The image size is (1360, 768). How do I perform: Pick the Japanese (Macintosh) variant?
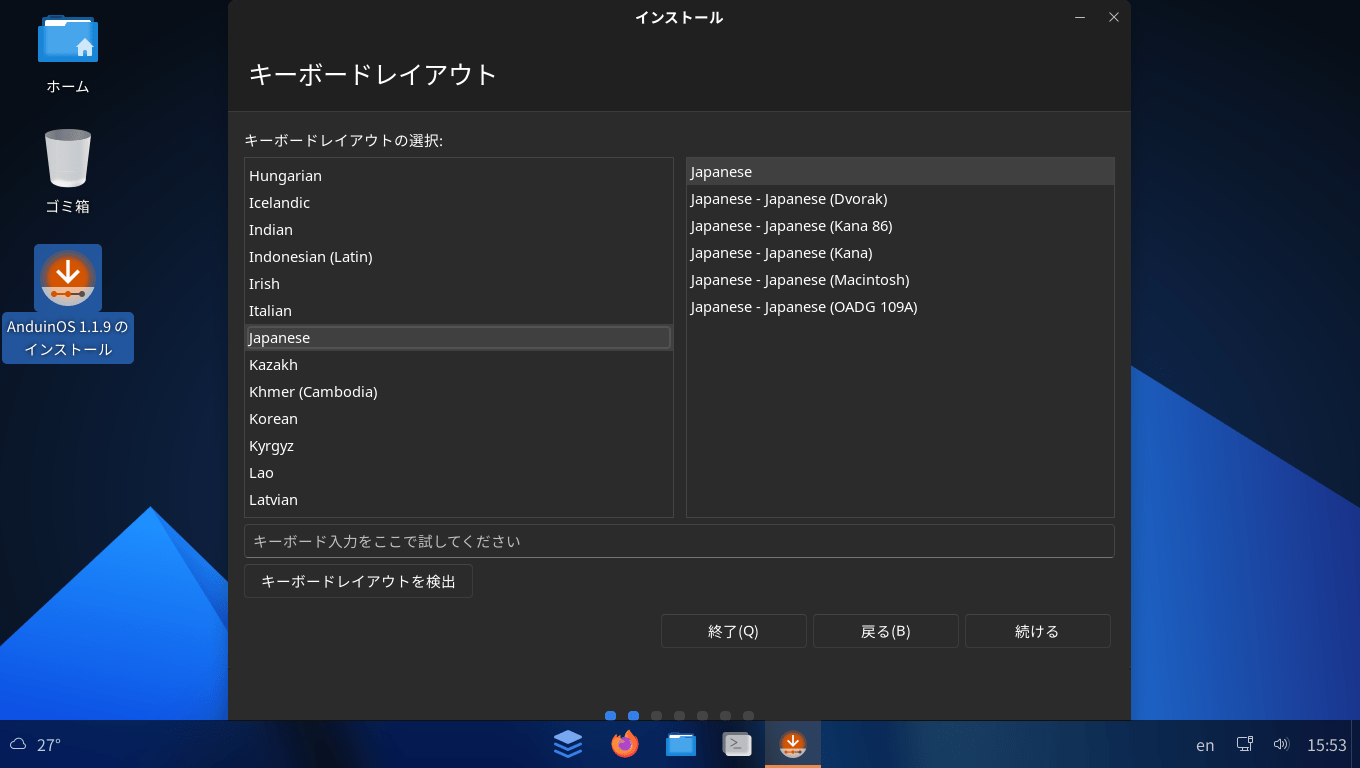click(x=799, y=280)
